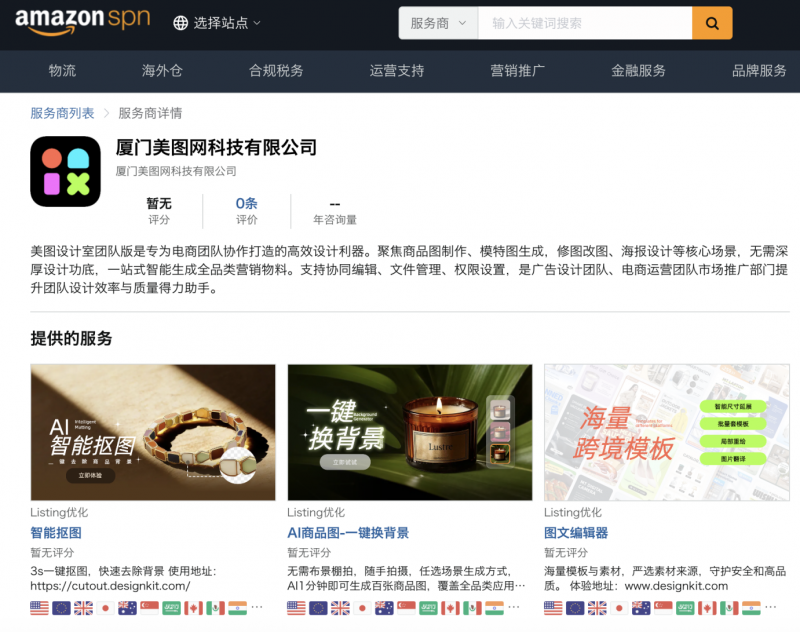Click the US flag under 智能抠图

pyautogui.click(x=39, y=608)
